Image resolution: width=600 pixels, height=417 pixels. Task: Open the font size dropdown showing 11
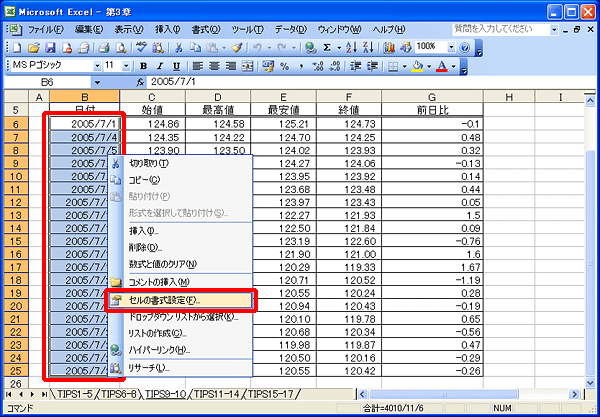126,66
